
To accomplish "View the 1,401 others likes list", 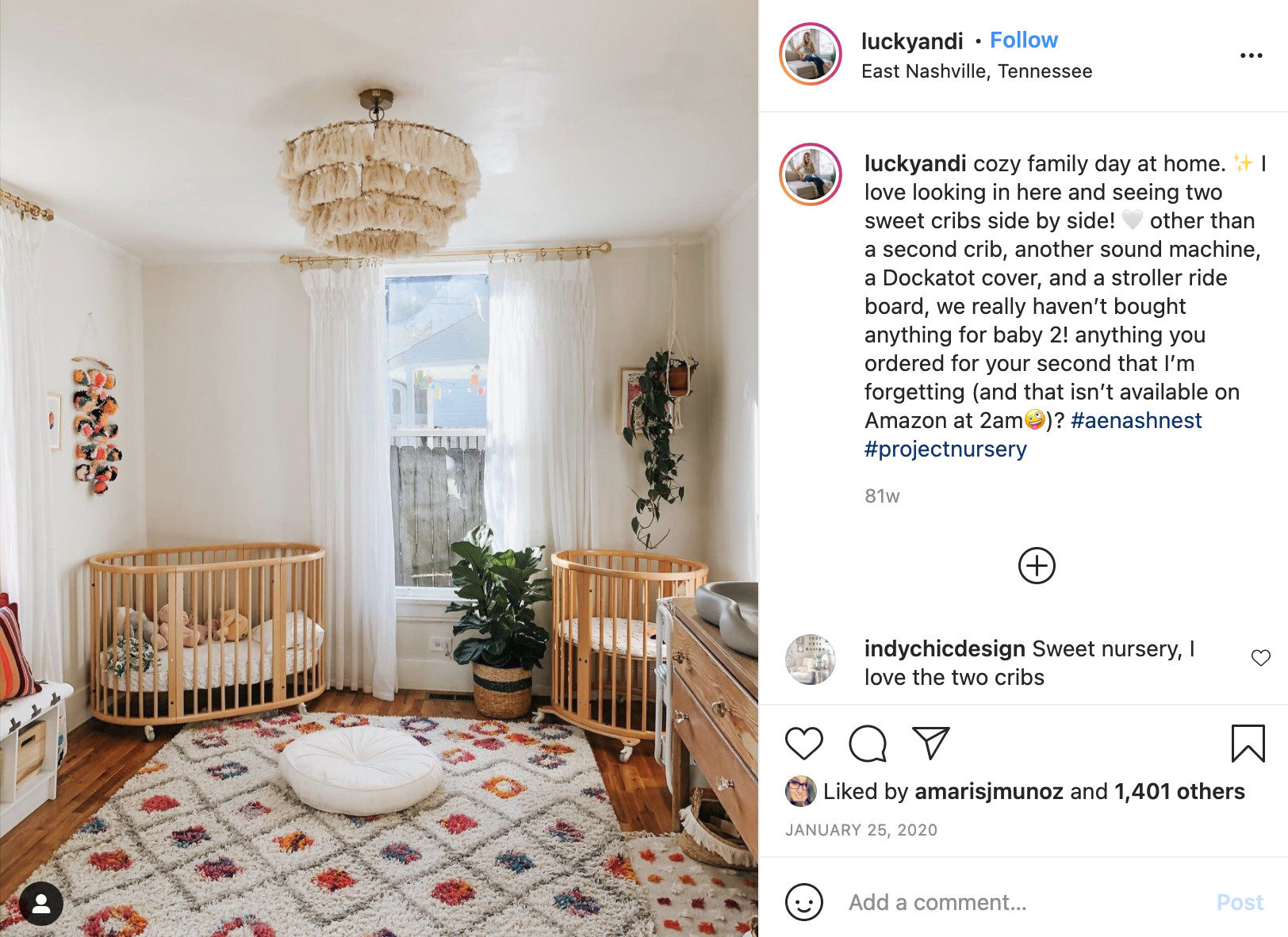I will [1179, 791].
